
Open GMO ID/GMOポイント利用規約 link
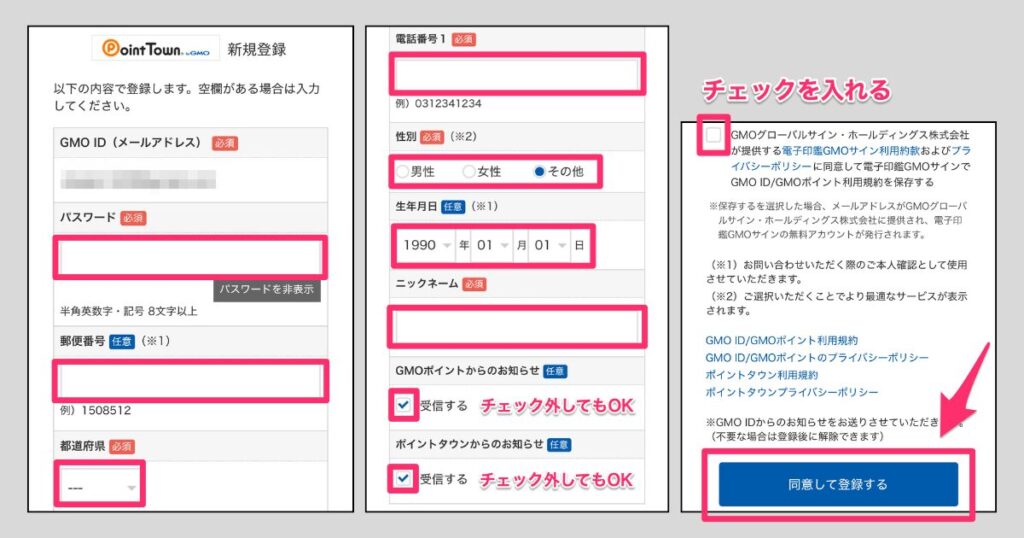[x=781, y=340]
